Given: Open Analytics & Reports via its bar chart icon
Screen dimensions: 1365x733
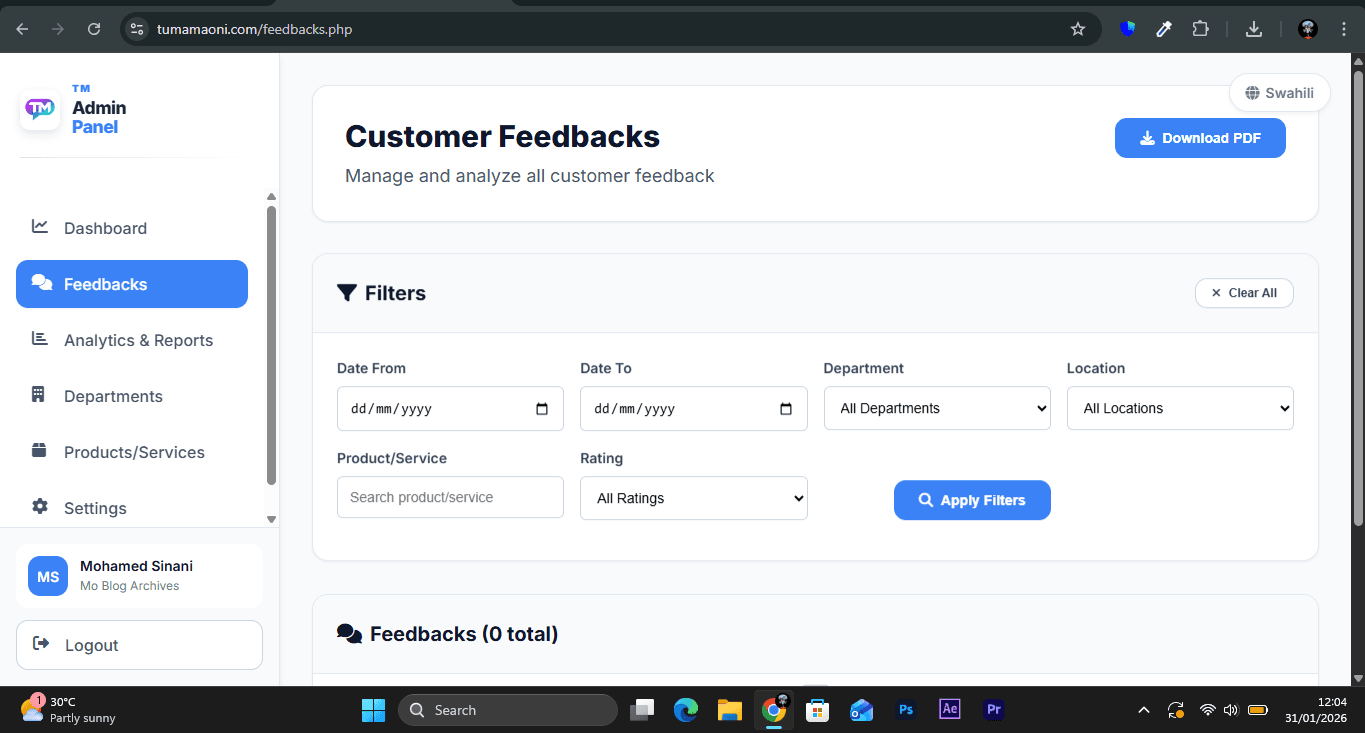Looking at the screenshot, I should coord(39,339).
